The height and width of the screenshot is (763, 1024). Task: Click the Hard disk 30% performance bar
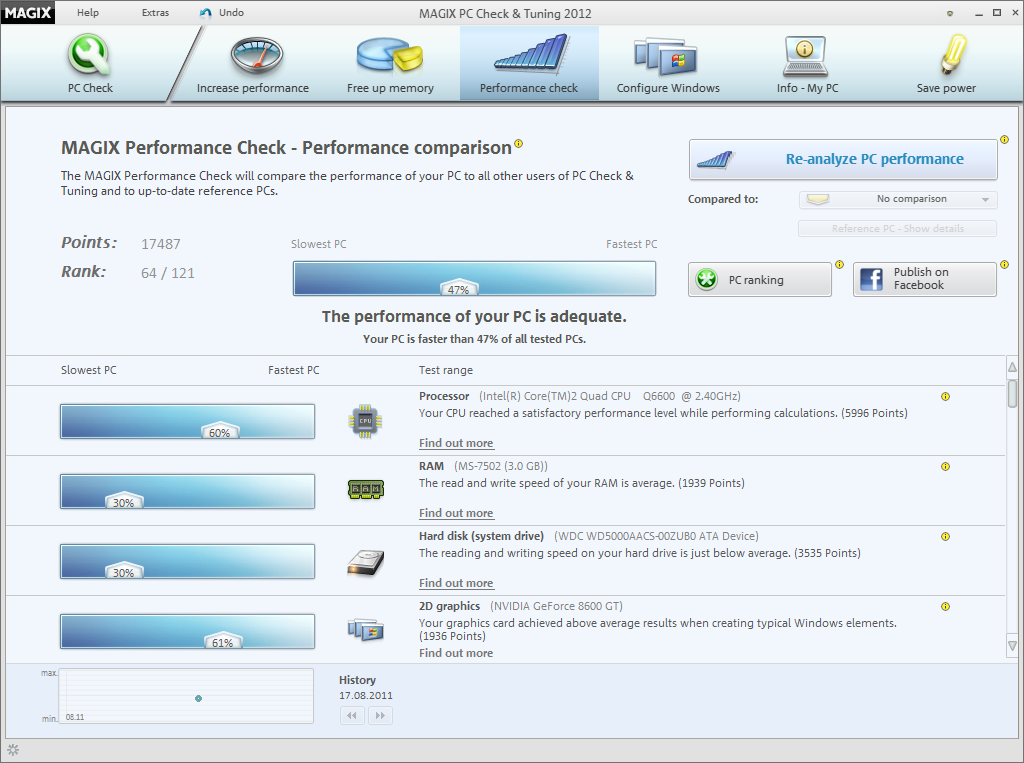(187, 561)
